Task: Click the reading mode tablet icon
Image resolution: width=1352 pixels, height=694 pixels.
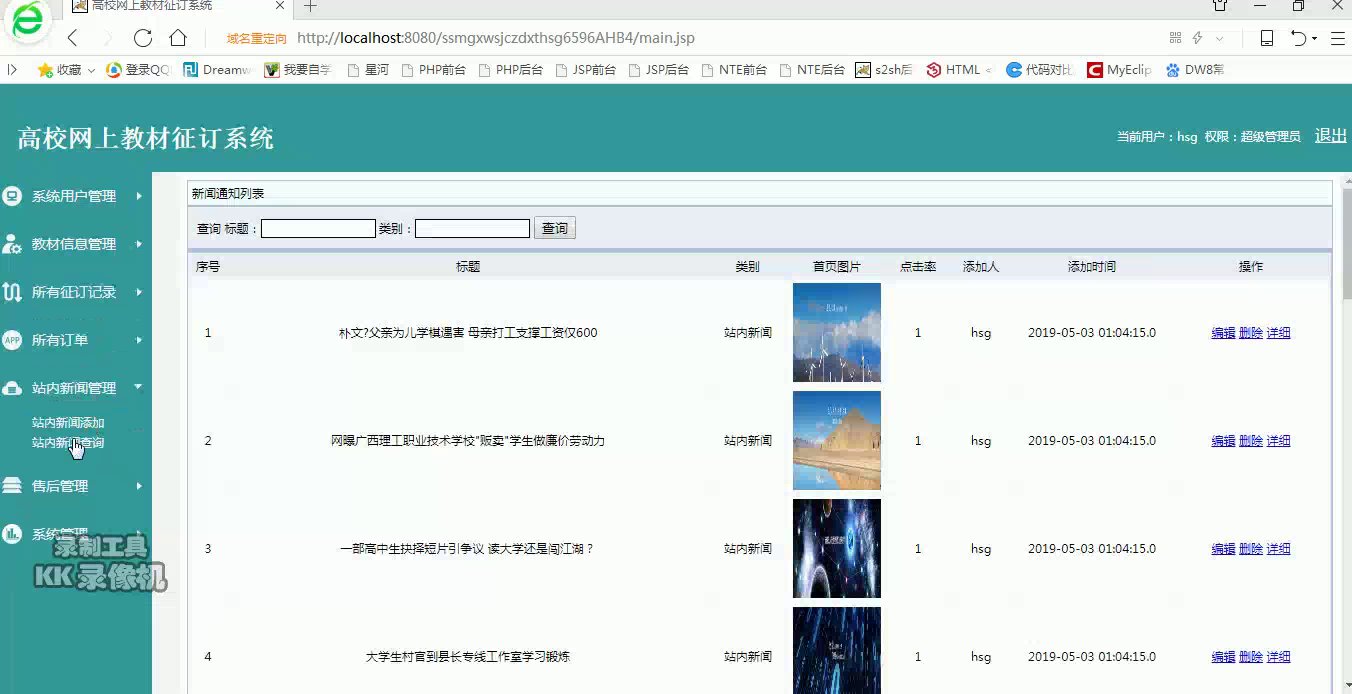Action: coord(1266,38)
